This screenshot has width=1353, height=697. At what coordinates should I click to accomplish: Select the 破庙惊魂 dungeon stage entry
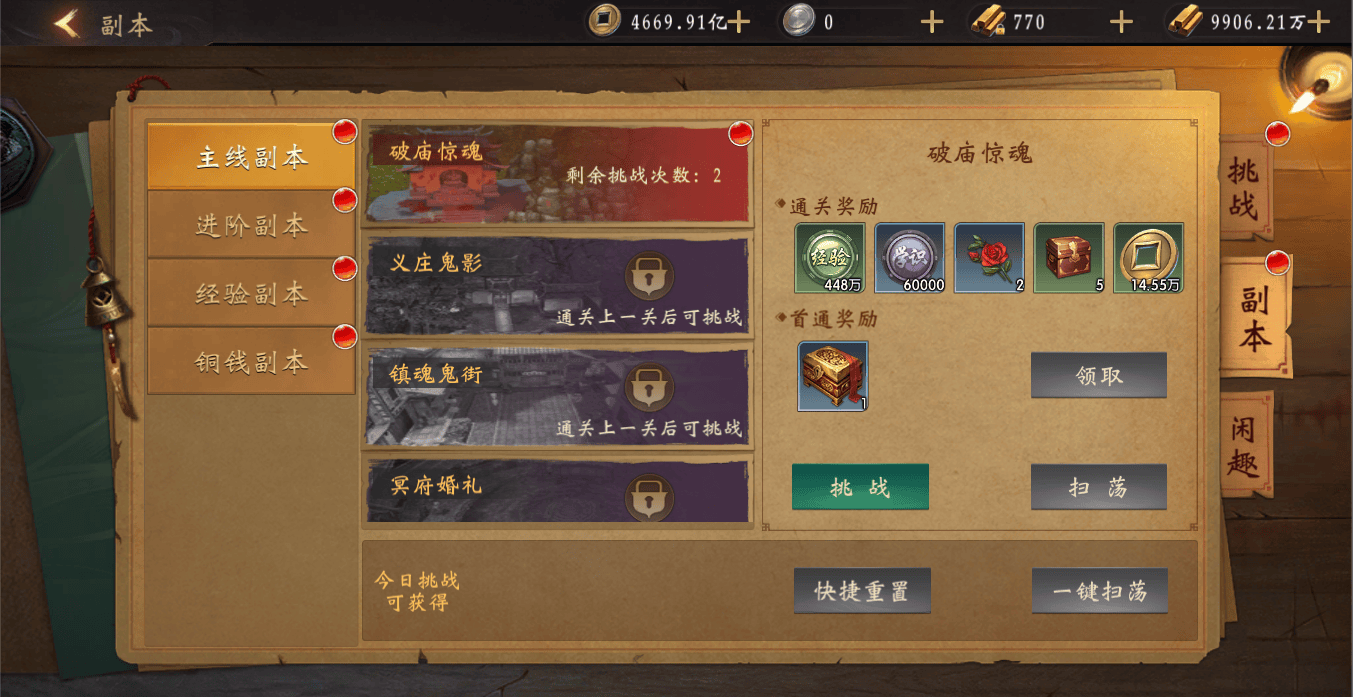558,173
